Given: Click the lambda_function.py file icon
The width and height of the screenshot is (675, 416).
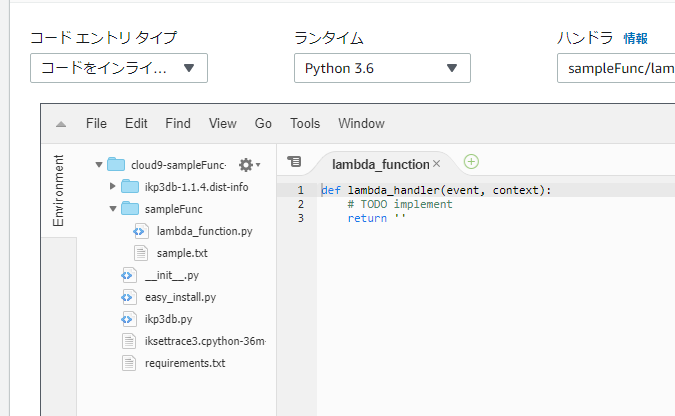Looking at the screenshot, I should pyautogui.click(x=141, y=231).
